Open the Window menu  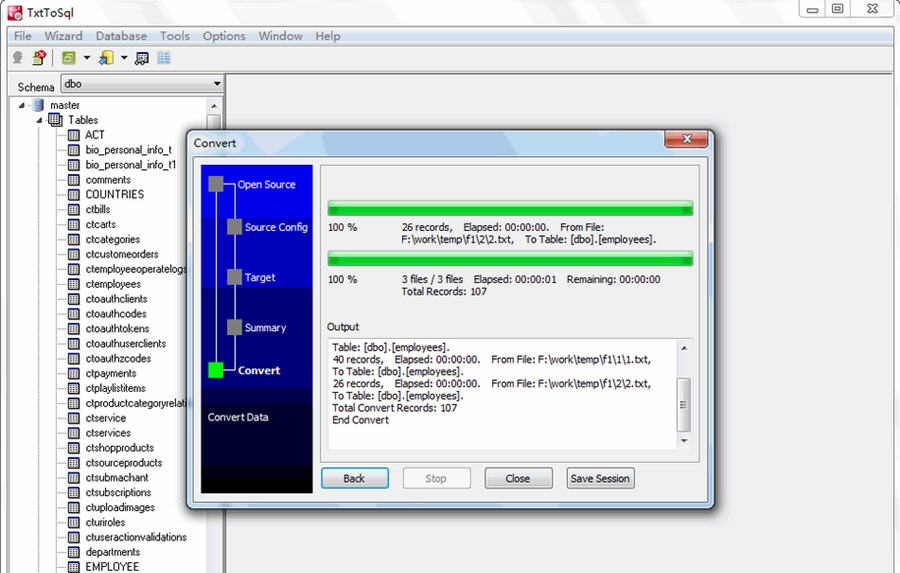tap(280, 36)
